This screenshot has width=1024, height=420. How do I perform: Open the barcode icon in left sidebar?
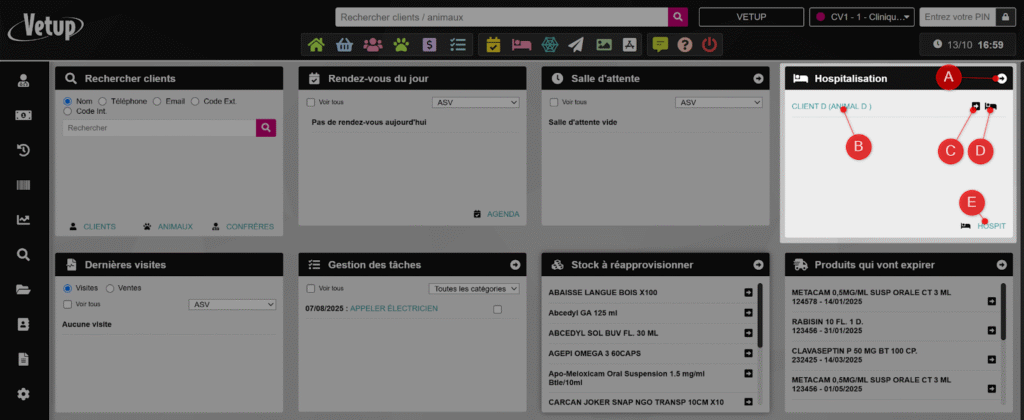23,185
